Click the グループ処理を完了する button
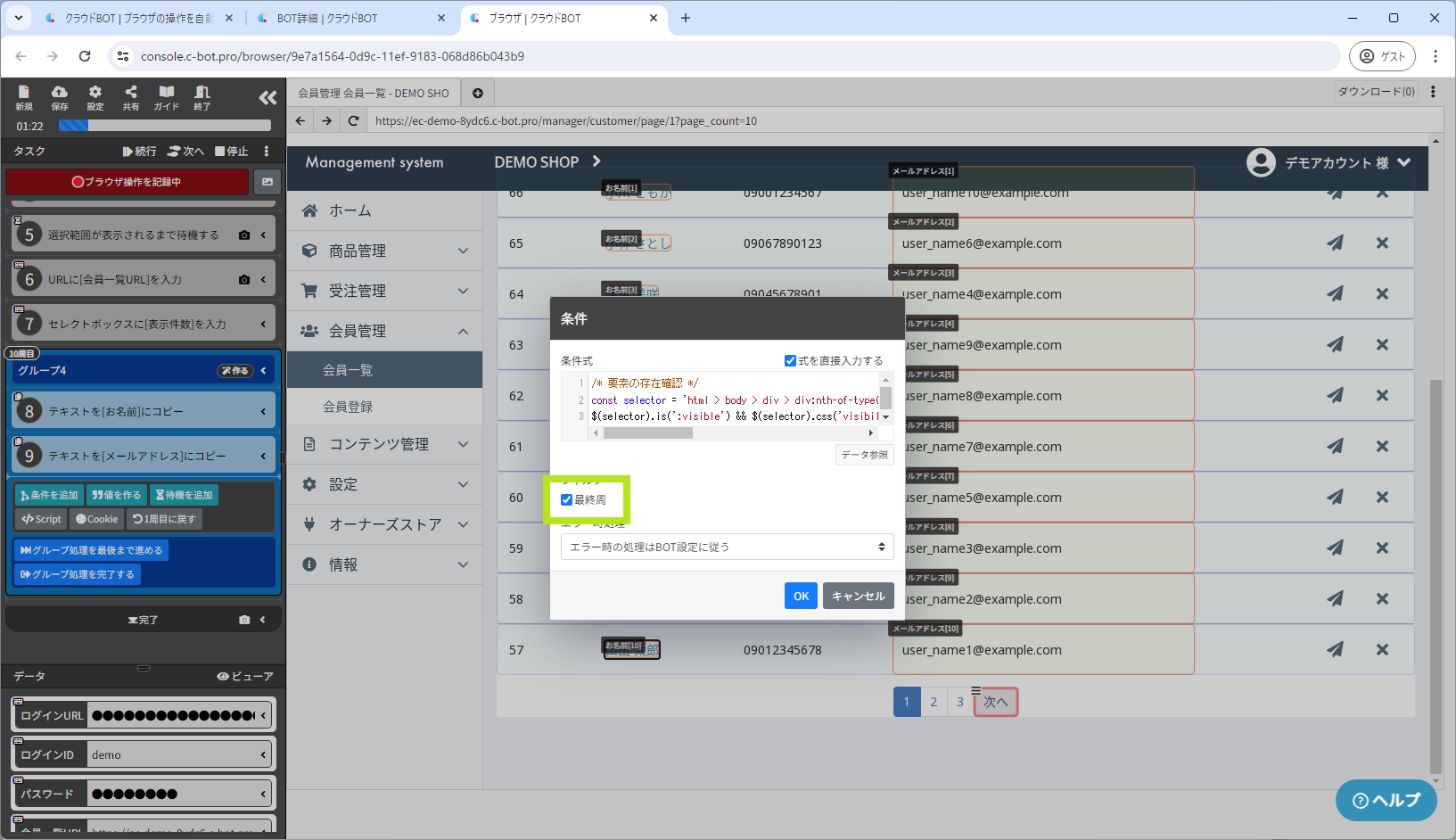 coord(78,574)
